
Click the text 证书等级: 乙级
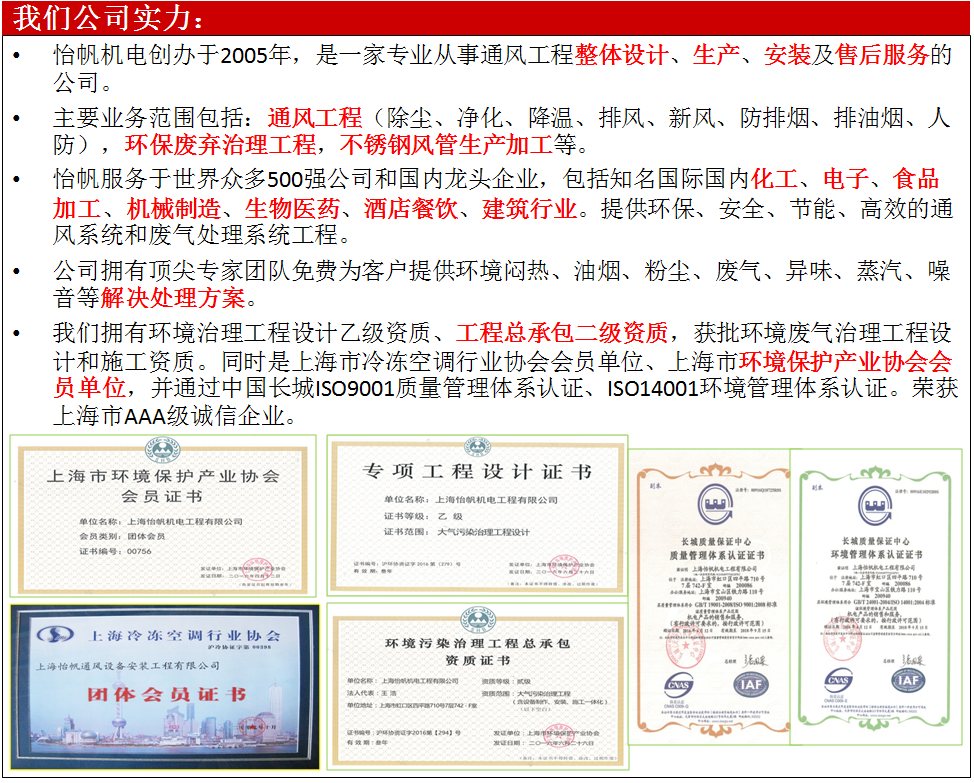pos(423,516)
